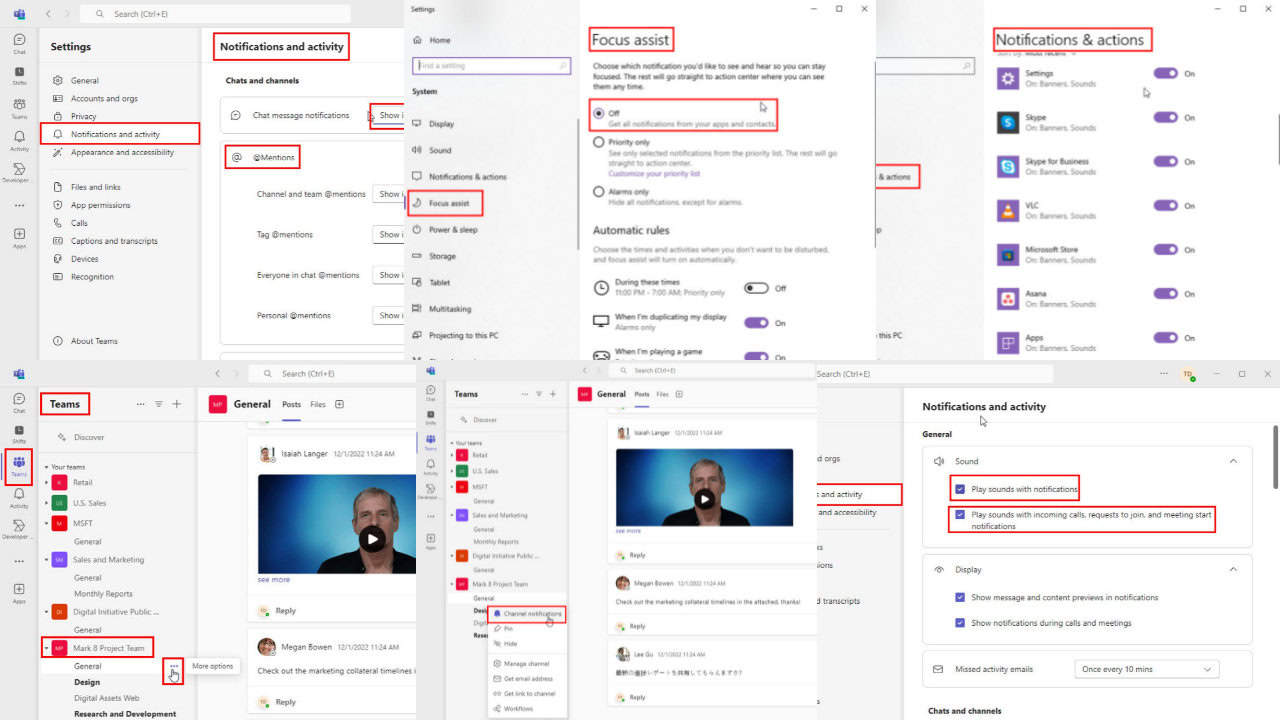Viewport: 1280px width, 720px height.
Task: Click the VLC app icon
Action: [x=1008, y=210]
